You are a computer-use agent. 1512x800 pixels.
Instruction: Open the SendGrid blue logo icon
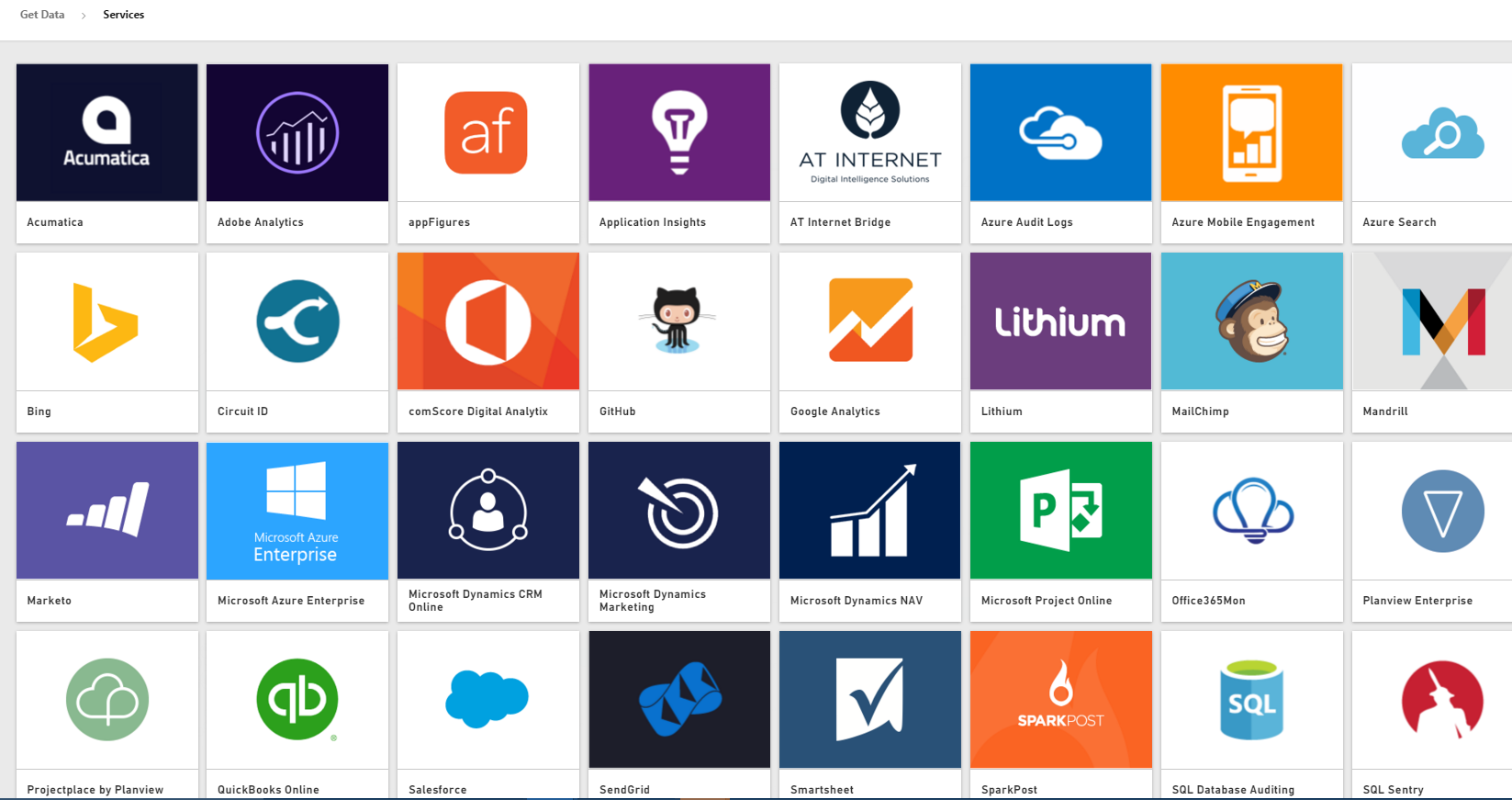click(679, 700)
